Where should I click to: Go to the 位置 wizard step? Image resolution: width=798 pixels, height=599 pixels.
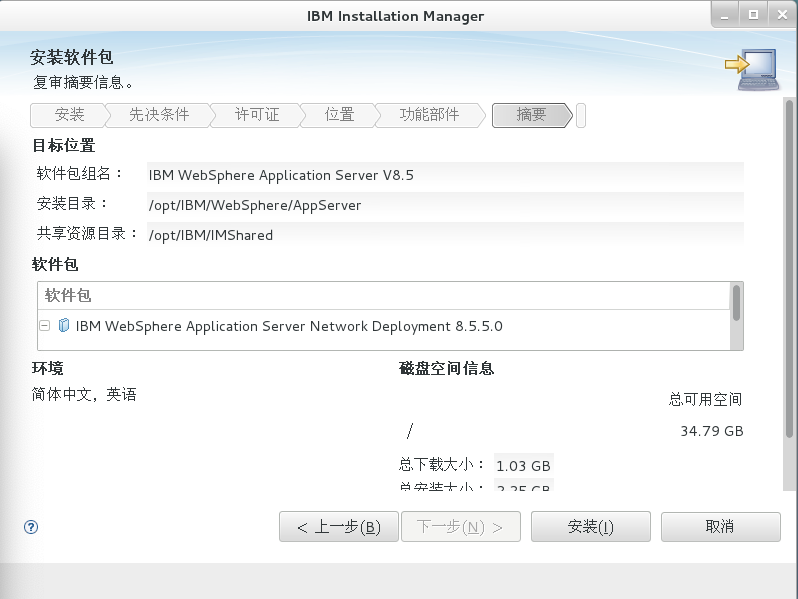coord(339,115)
